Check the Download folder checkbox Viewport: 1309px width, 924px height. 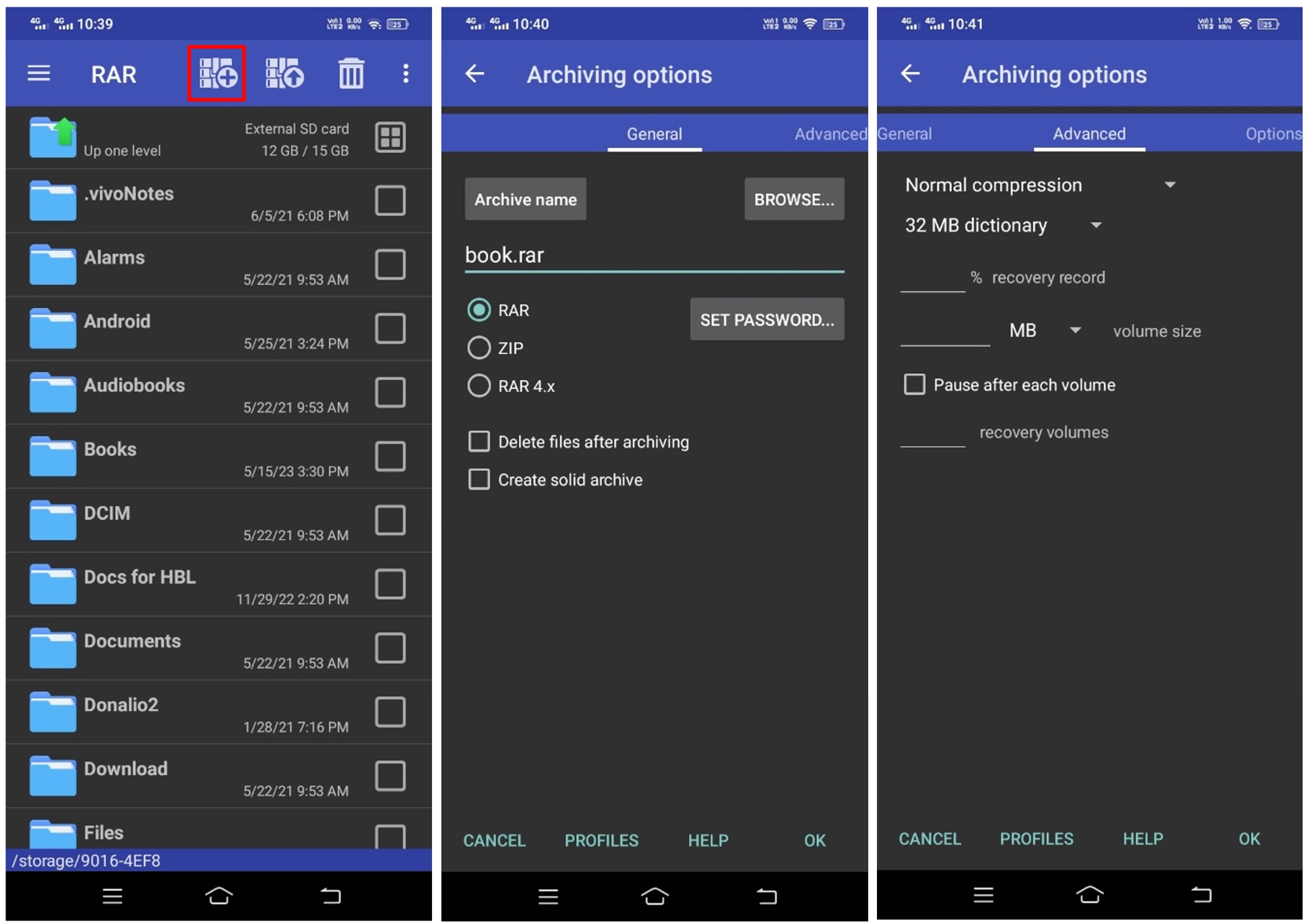pos(390,776)
